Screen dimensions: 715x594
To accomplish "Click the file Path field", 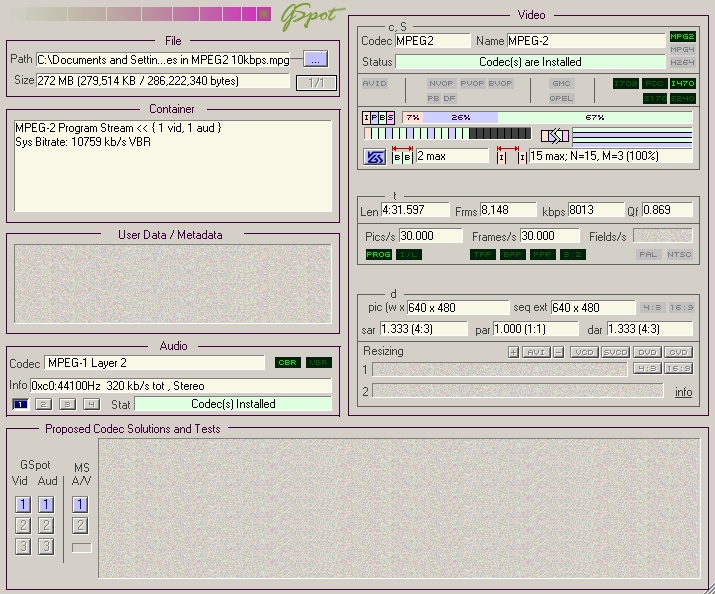I will coord(163,60).
